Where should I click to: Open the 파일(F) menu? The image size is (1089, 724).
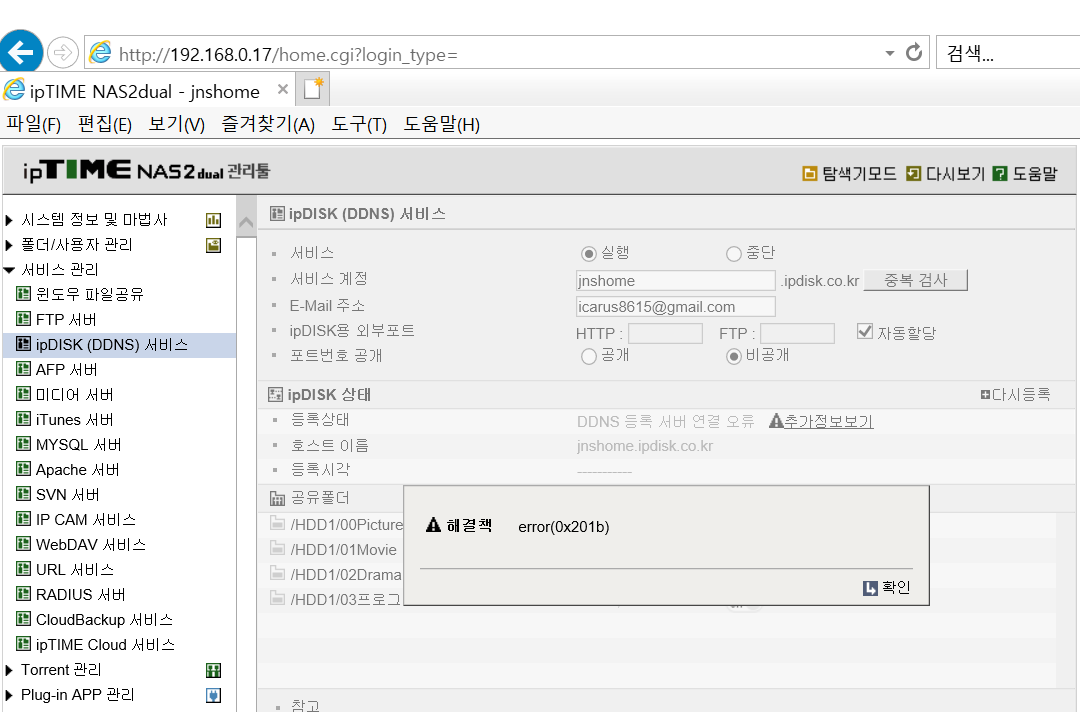click(x=33, y=124)
